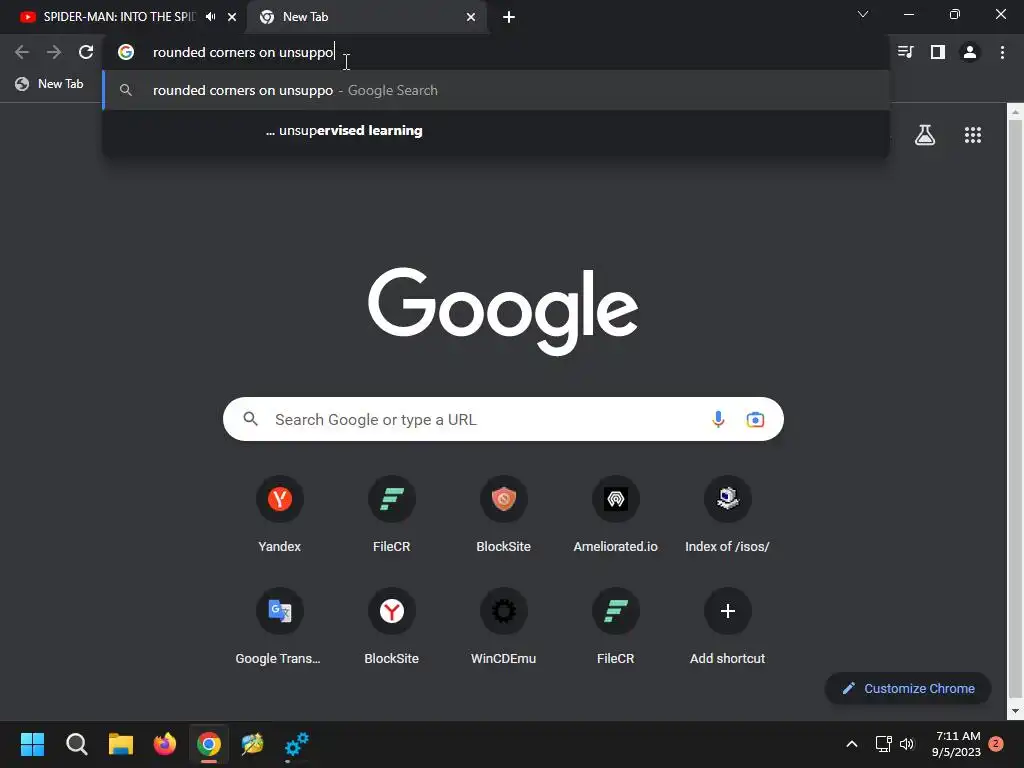Open File Explorer from the taskbar

tap(121, 744)
